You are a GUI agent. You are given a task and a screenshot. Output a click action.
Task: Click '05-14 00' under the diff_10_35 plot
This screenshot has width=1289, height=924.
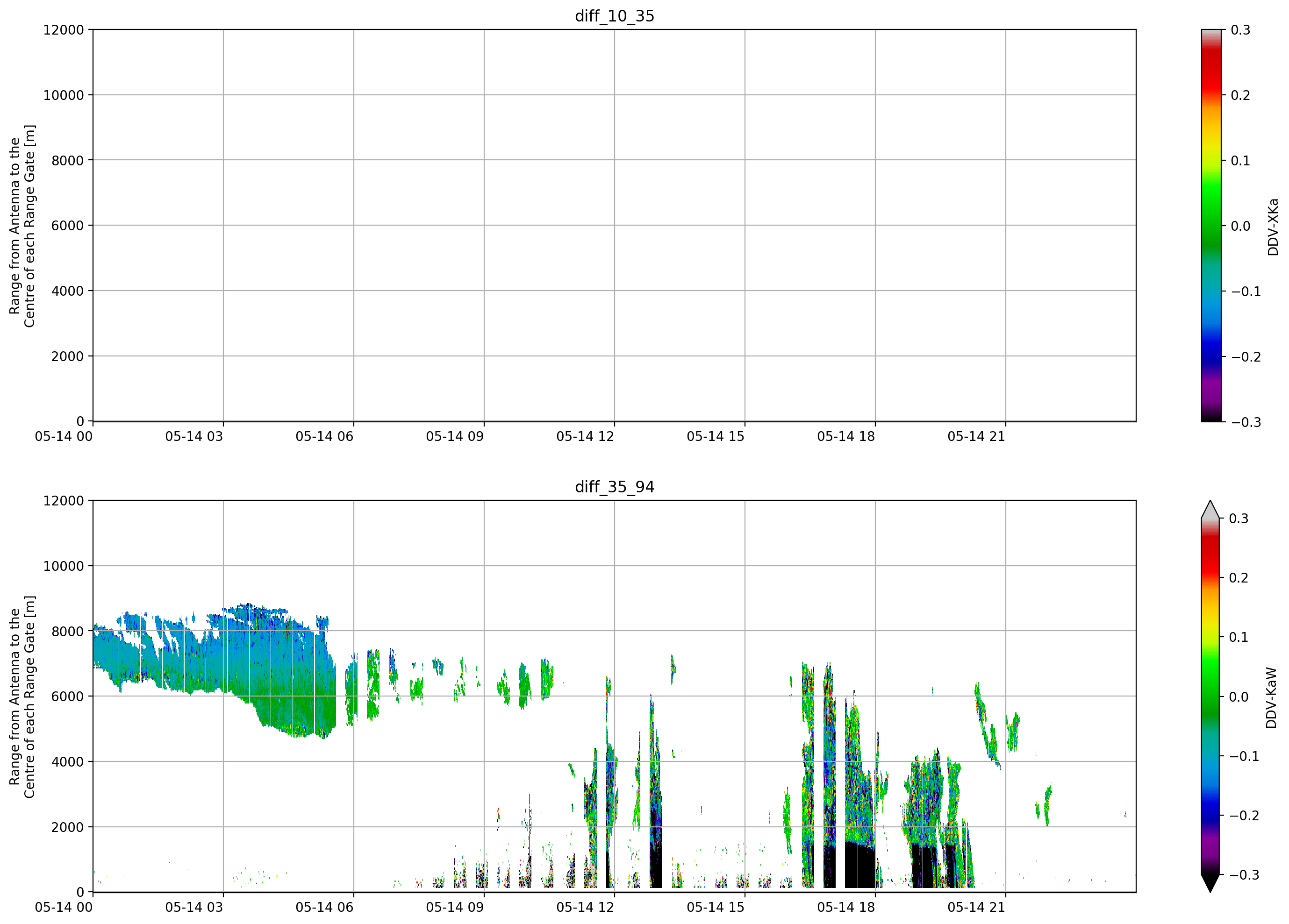[64, 436]
